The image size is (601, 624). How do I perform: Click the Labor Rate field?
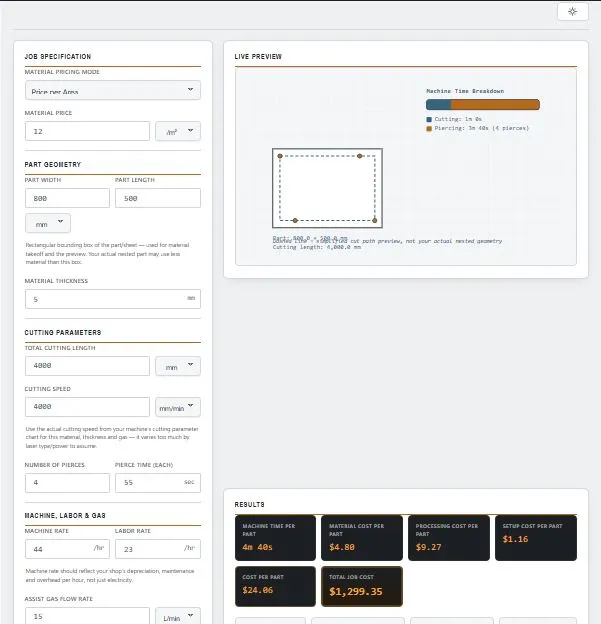[158, 549]
